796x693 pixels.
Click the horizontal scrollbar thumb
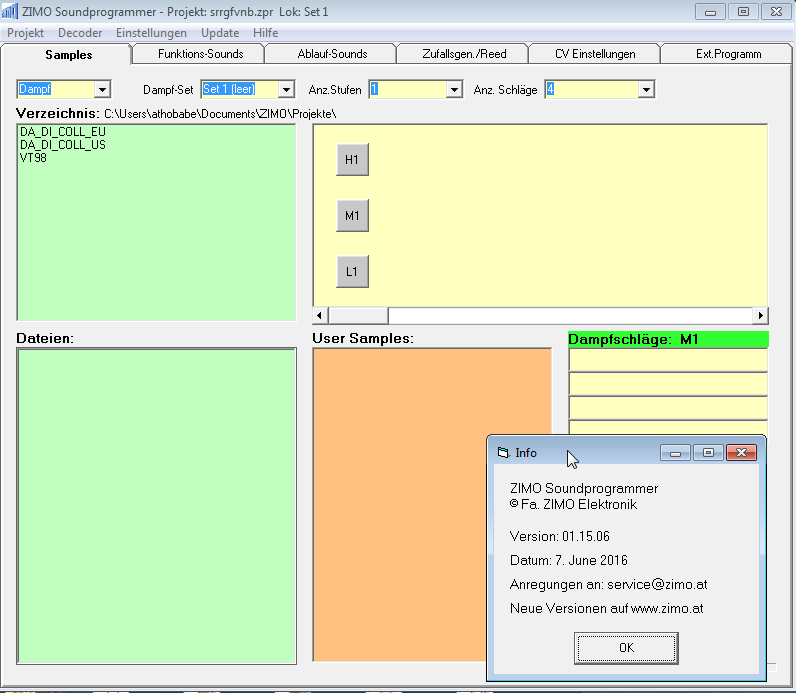click(358, 315)
